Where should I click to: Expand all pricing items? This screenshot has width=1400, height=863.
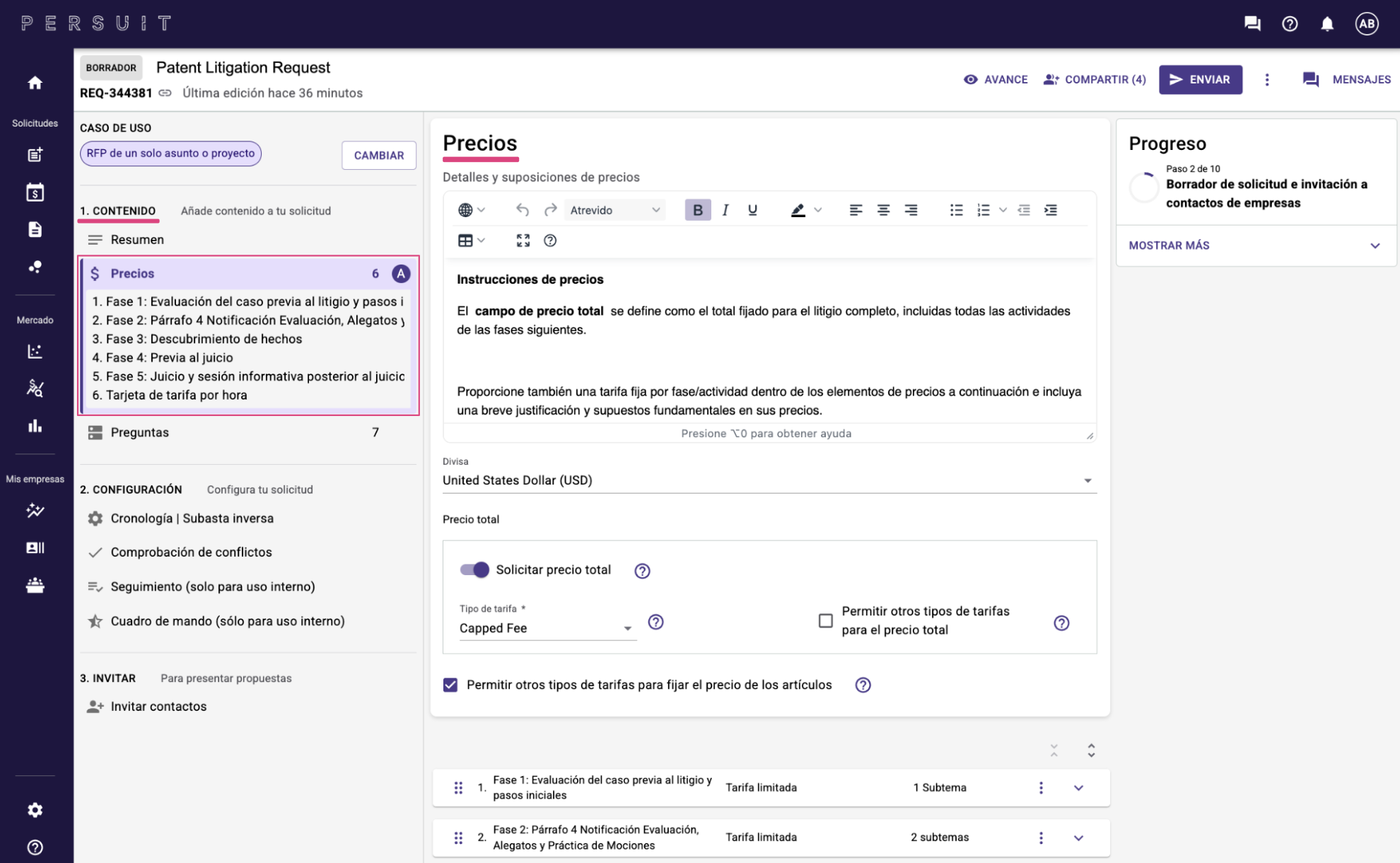pos(1091,751)
